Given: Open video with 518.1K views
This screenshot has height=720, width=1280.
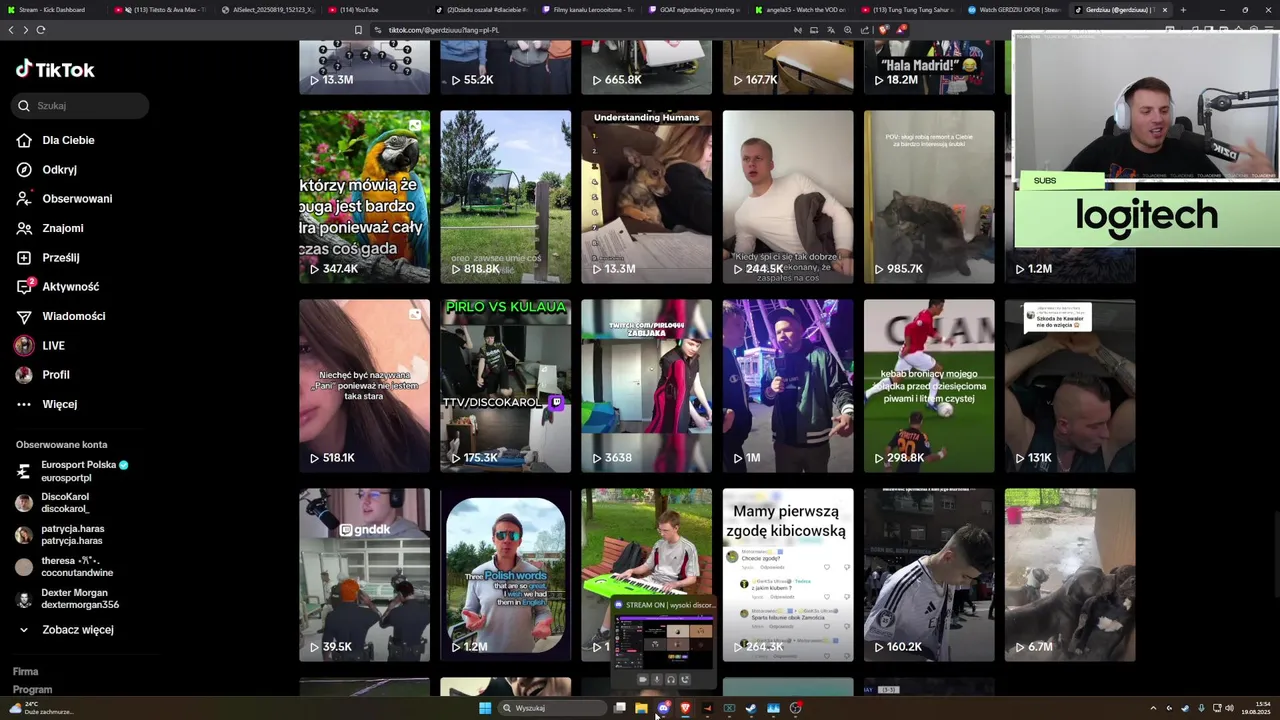Looking at the screenshot, I should pyautogui.click(x=364, y=386).
